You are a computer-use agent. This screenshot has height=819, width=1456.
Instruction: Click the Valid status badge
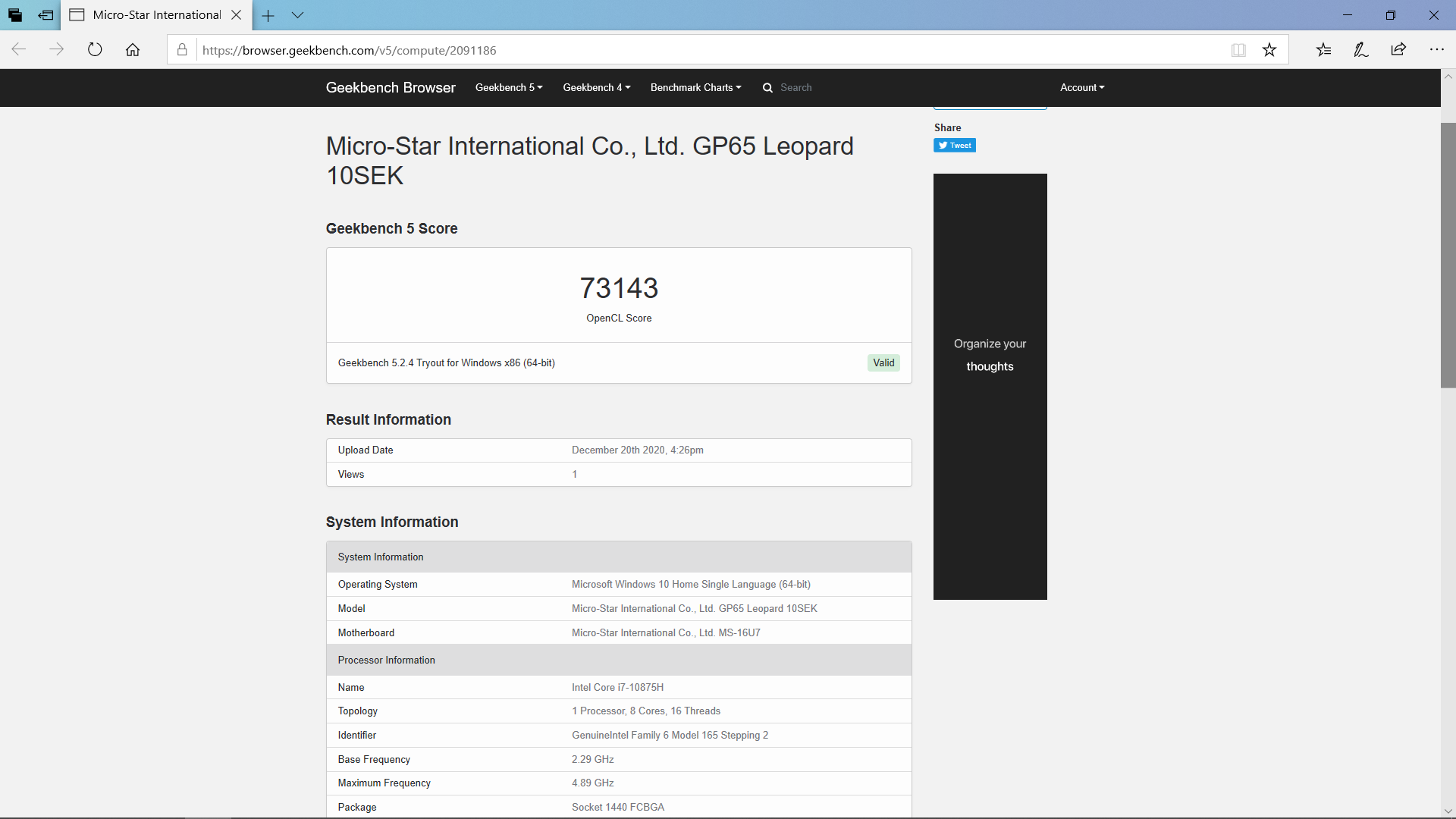(883, 363)
